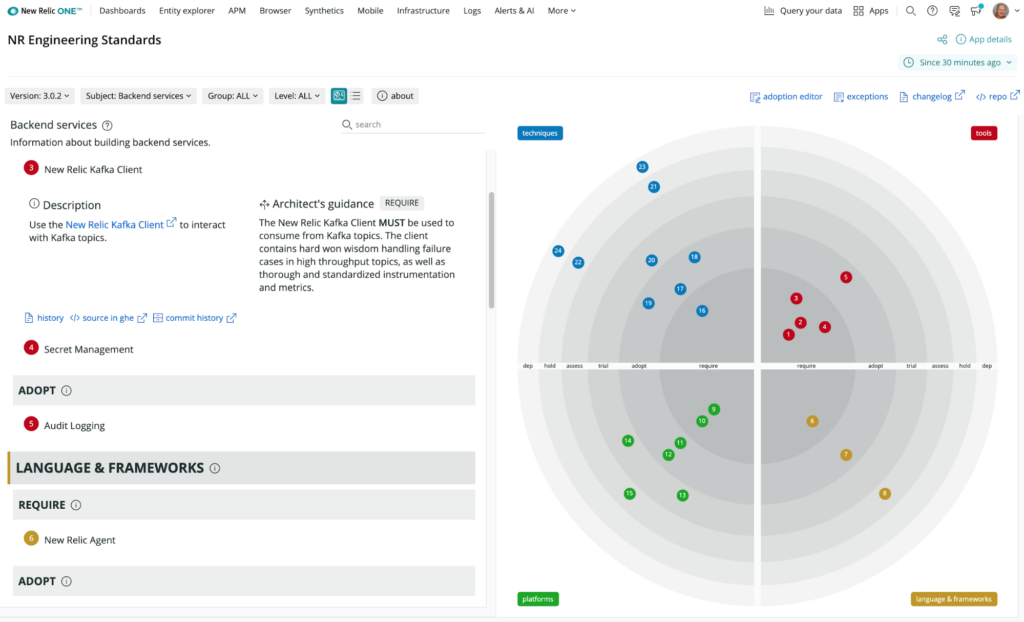Select radar blip number 23
Screen dimensions: 1024x622
pyautogui.click(x=642, y=167)
